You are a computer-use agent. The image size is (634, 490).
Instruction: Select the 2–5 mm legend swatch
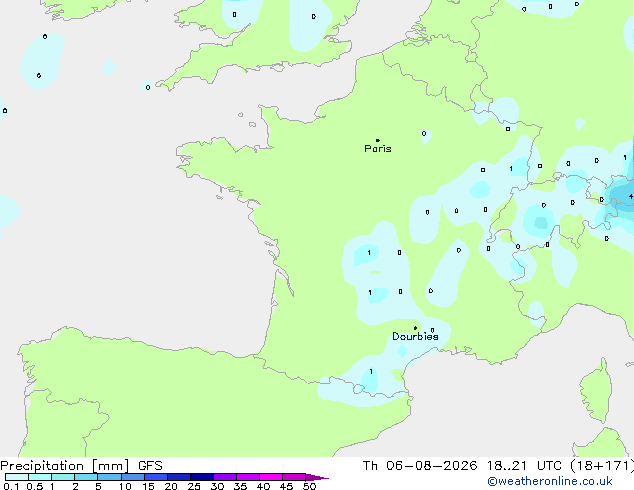[x=86, y=477]
